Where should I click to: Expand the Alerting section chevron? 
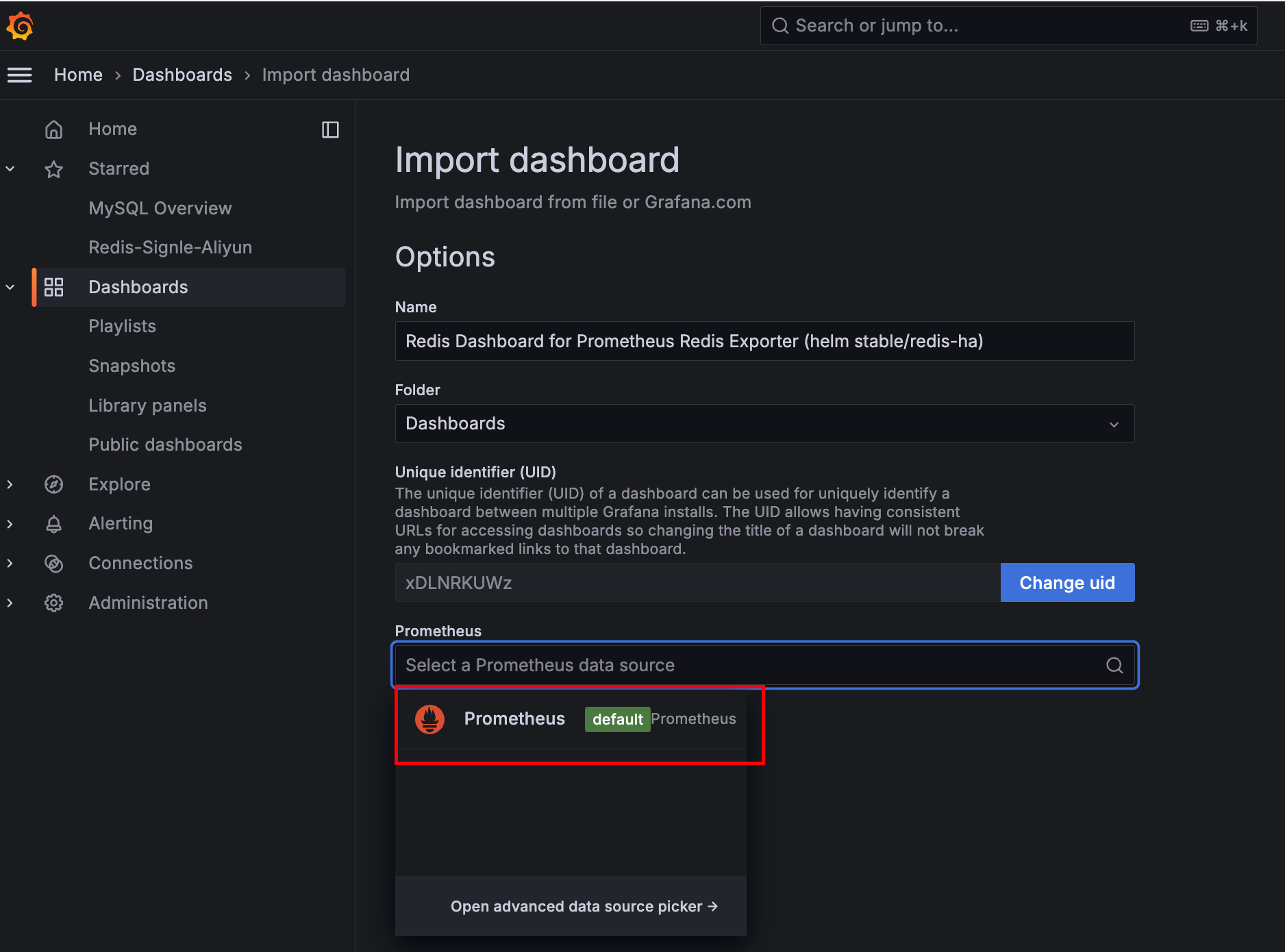coord(10,524)
